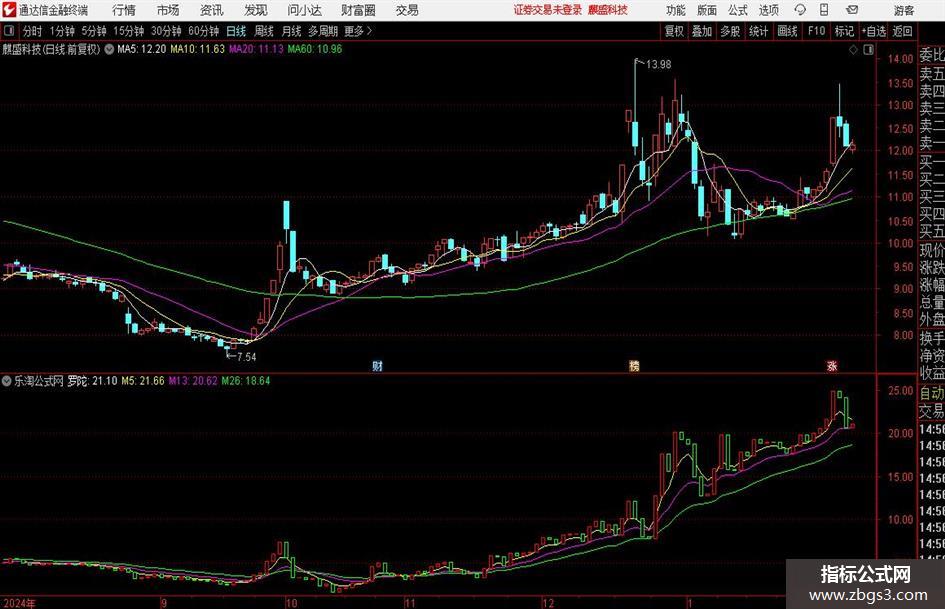Add stock via the +自选 button
Viewport: 945px width, 609px height.
pyautogui.click(x=874, y=31)
